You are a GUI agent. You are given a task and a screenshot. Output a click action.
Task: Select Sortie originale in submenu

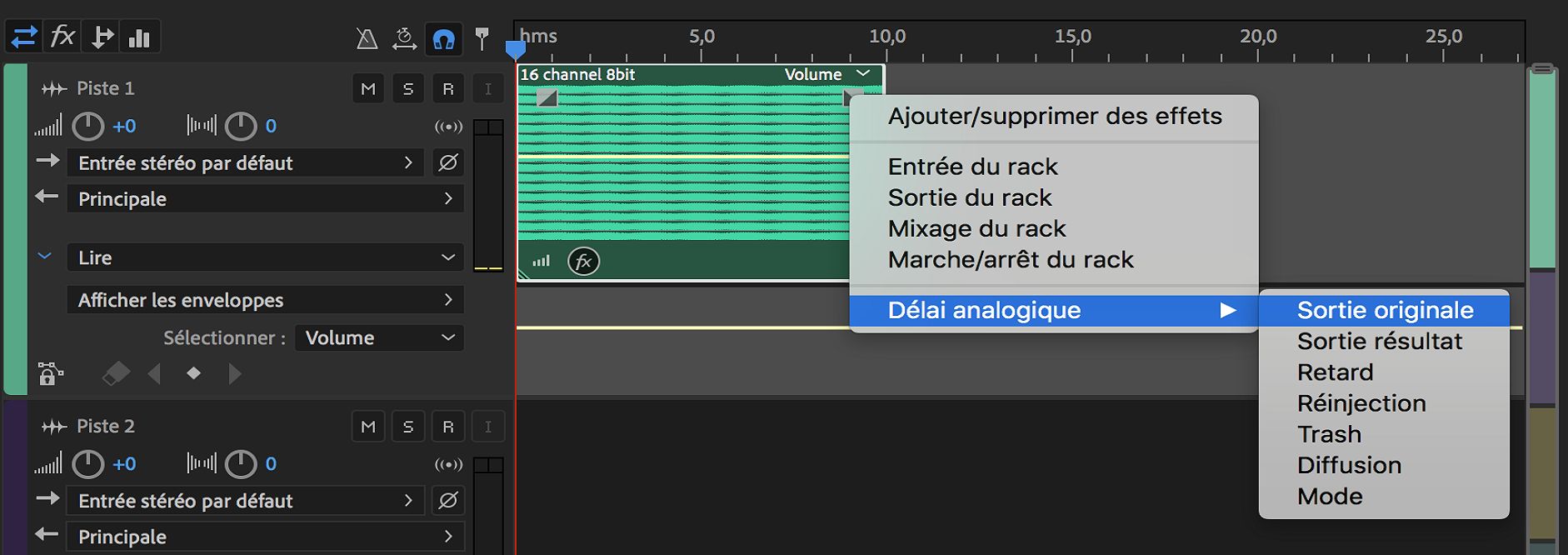1384,310
